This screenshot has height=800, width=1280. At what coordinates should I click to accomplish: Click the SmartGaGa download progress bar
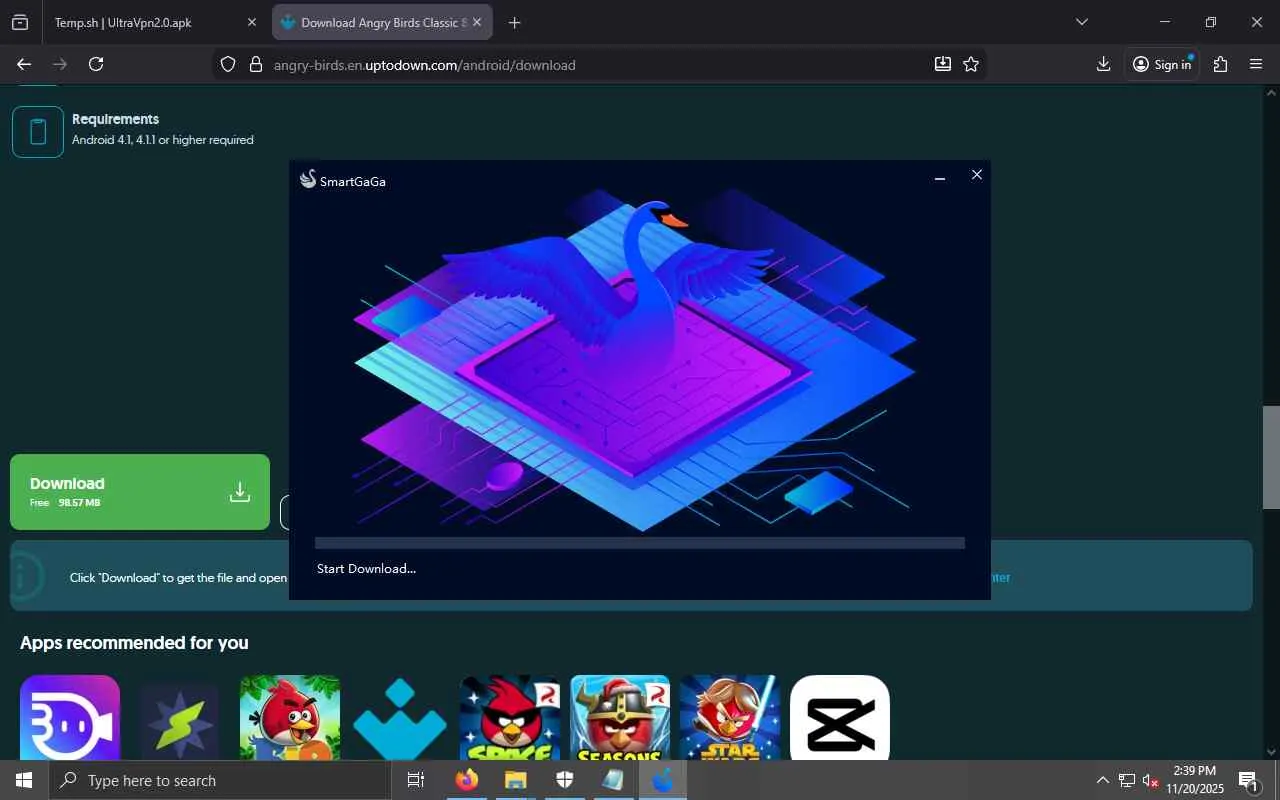point(640,543)
